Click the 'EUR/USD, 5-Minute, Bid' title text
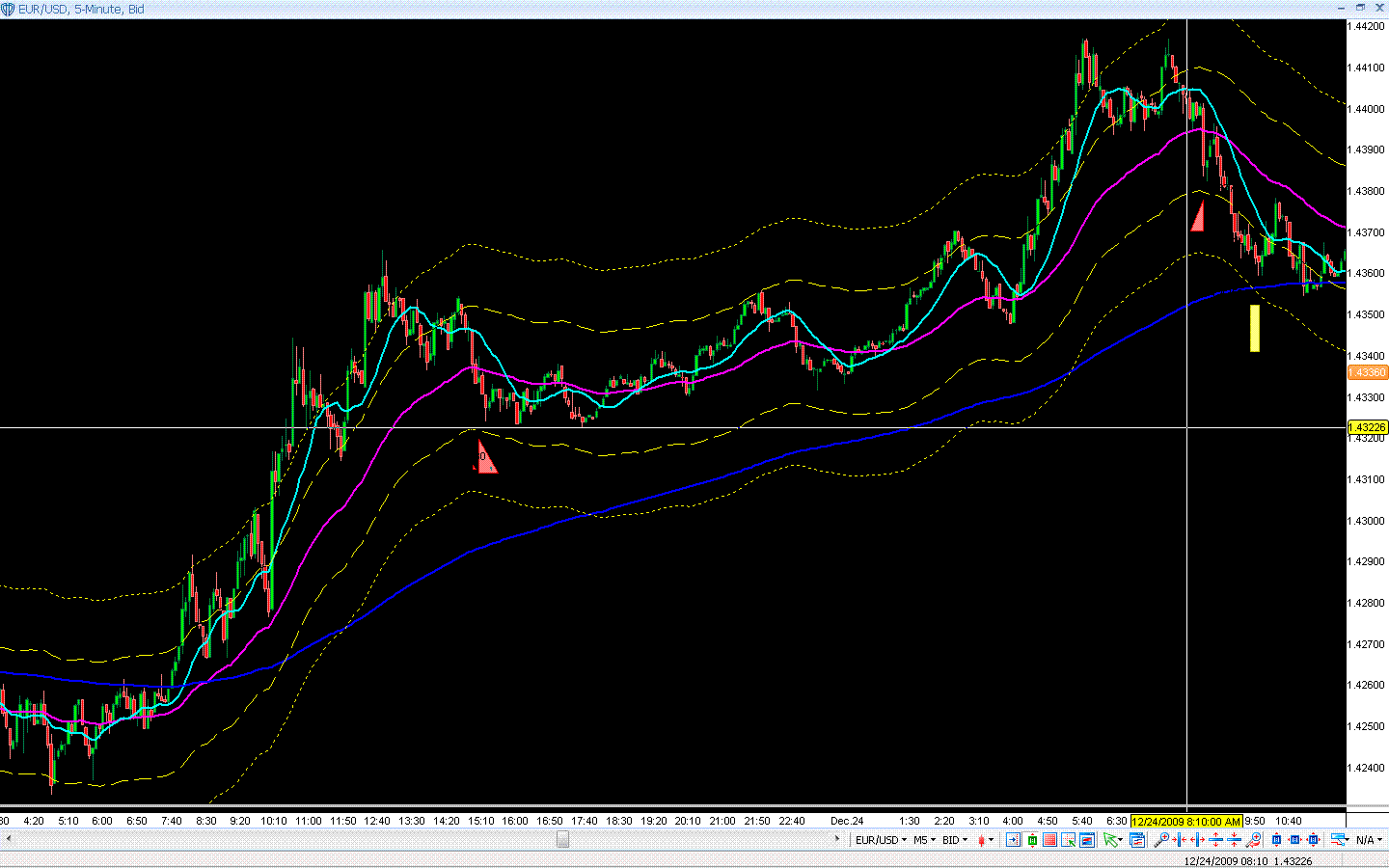Screen dimensions: 1389x868 tap(82, 9)
